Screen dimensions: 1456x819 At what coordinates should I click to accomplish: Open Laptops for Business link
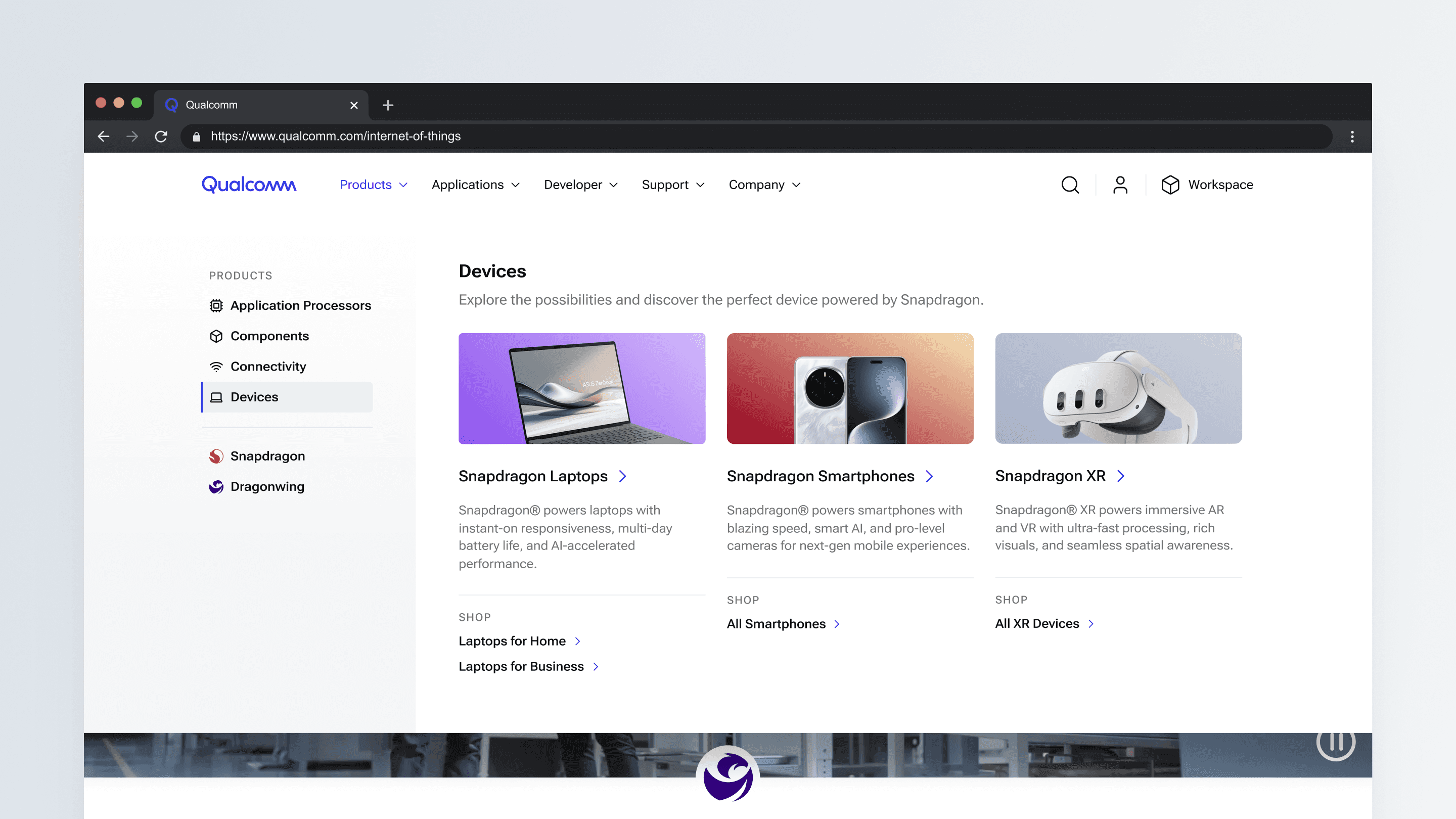[x=521, y=666]
